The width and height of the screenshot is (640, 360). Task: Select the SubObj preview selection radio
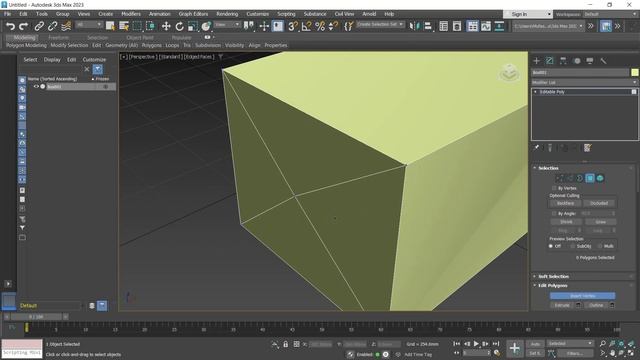click(x=573, y=246)
